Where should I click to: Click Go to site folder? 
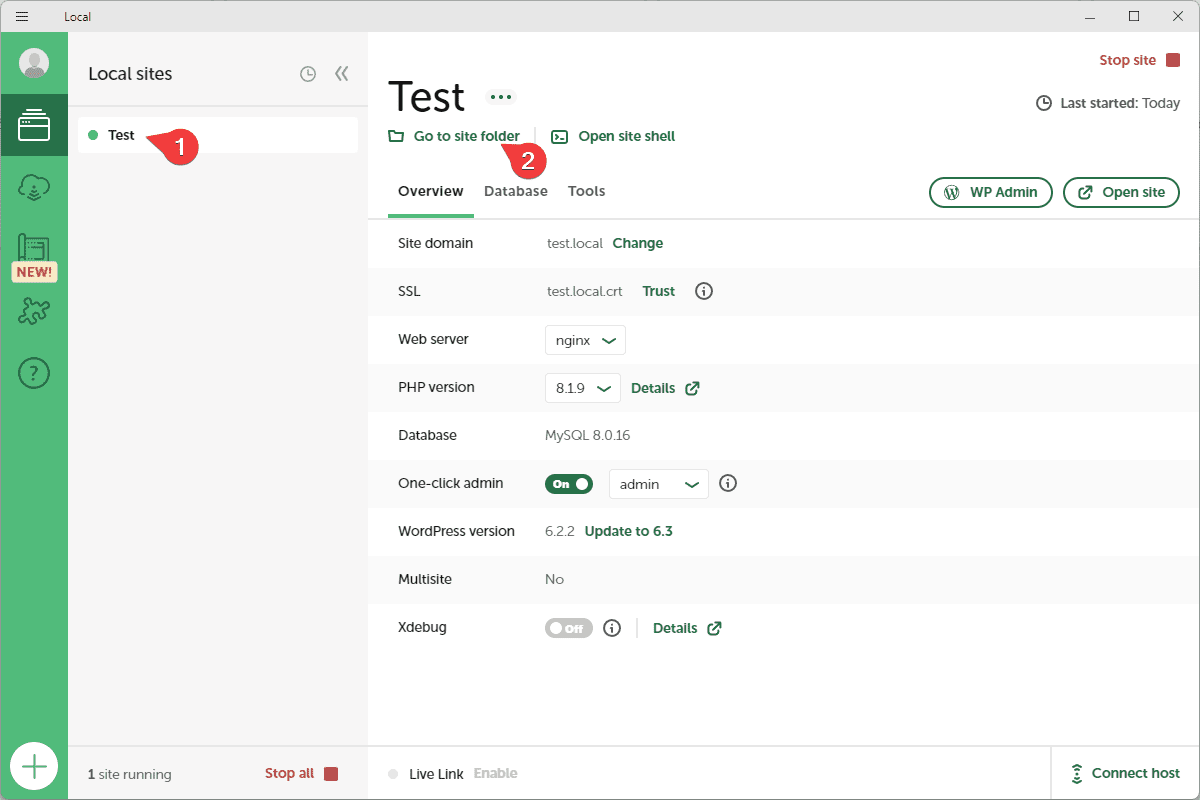(454, 136)
